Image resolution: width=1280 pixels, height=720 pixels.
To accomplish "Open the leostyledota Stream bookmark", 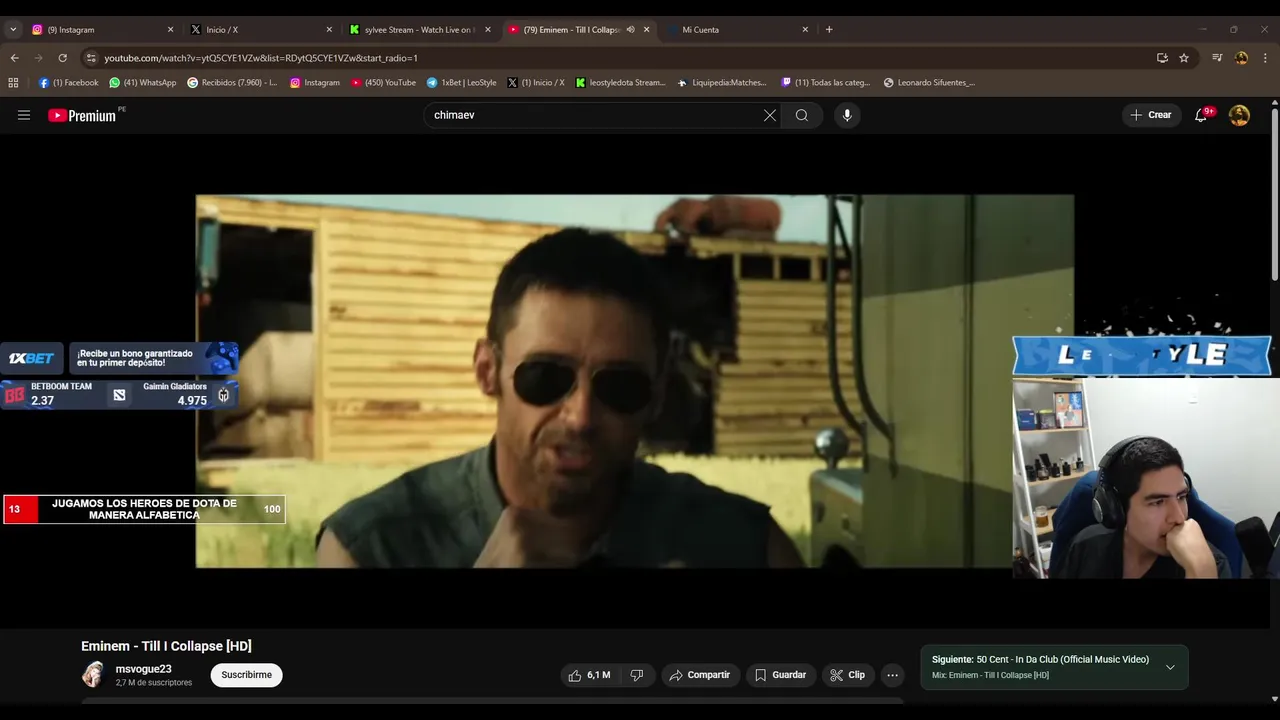I will pos(620,83).
